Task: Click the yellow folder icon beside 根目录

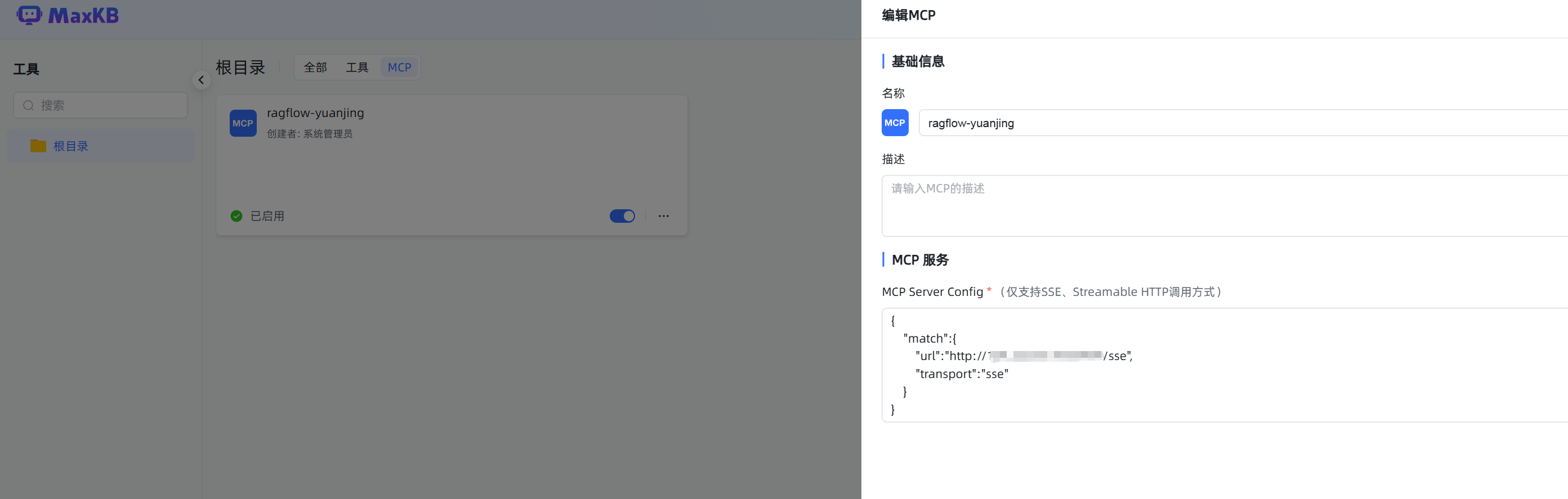Action: [x=38, y=146]
